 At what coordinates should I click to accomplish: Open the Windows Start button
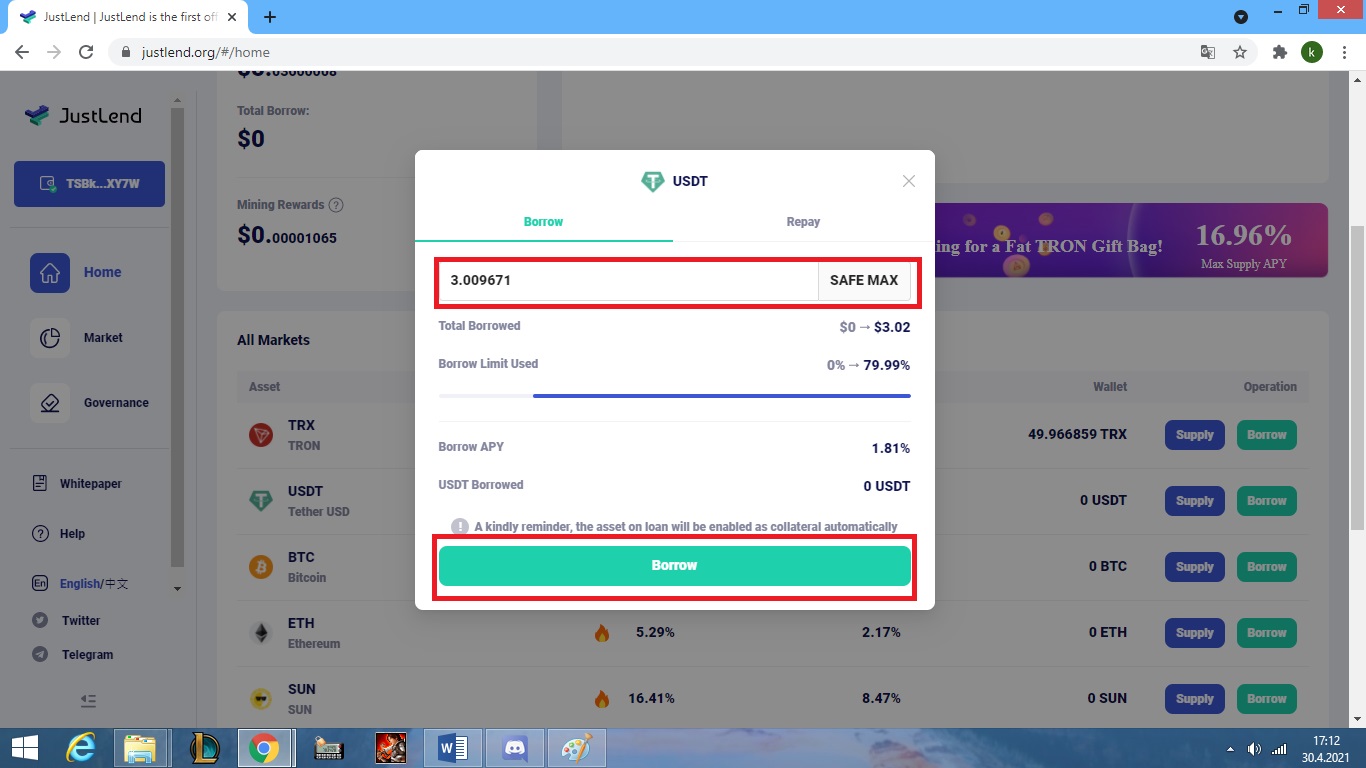[x=24, y=748]
